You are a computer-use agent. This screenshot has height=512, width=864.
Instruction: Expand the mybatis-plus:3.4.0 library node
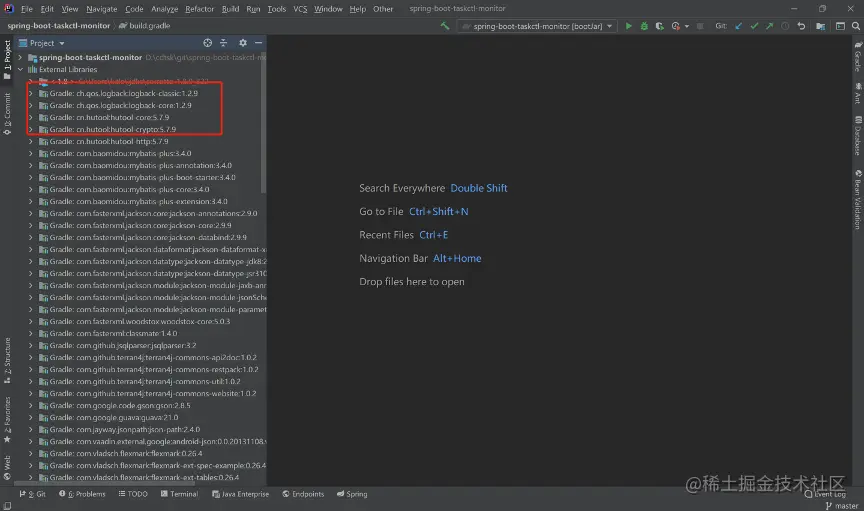[x=31, y=154]
